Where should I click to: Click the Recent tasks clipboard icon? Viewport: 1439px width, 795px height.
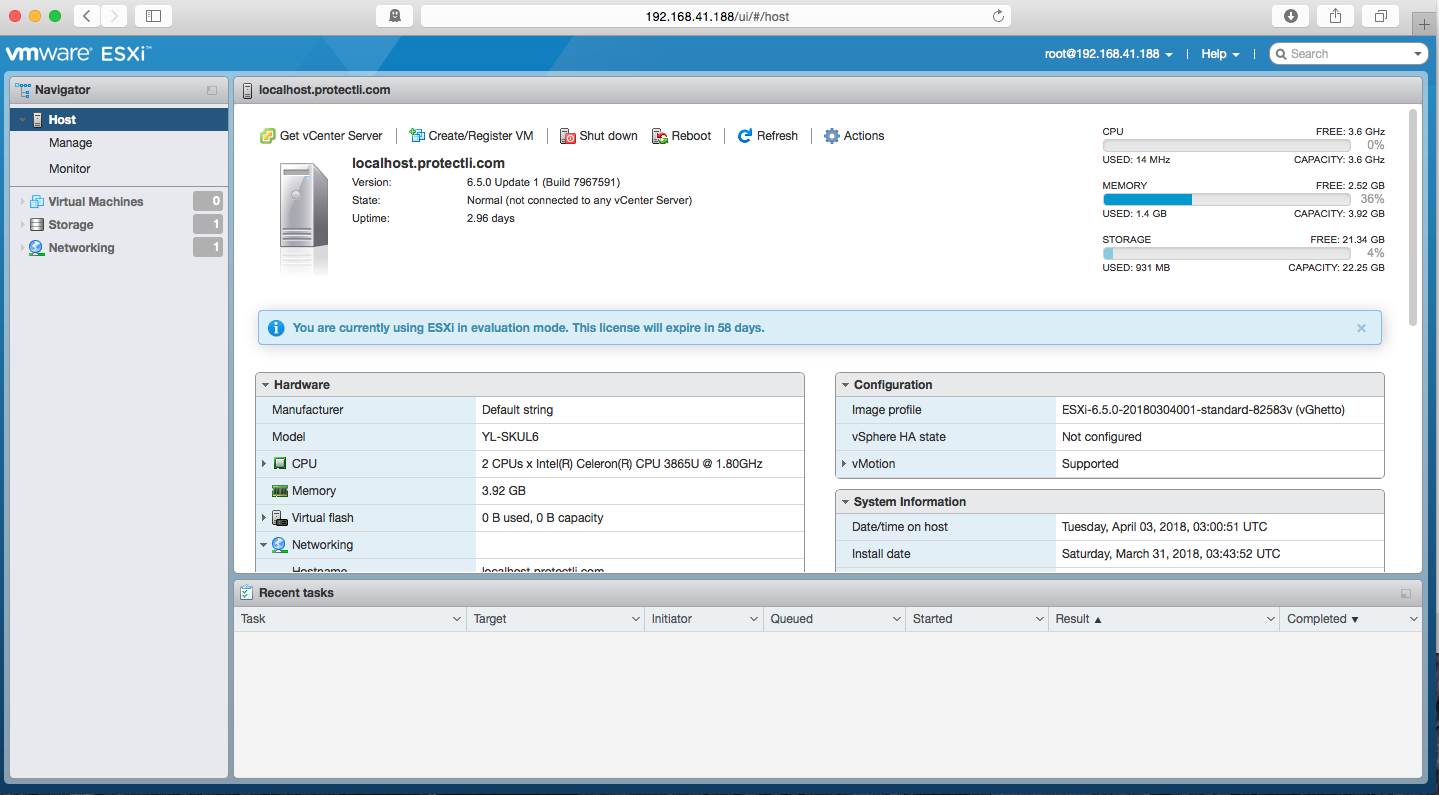click(246, 593)
